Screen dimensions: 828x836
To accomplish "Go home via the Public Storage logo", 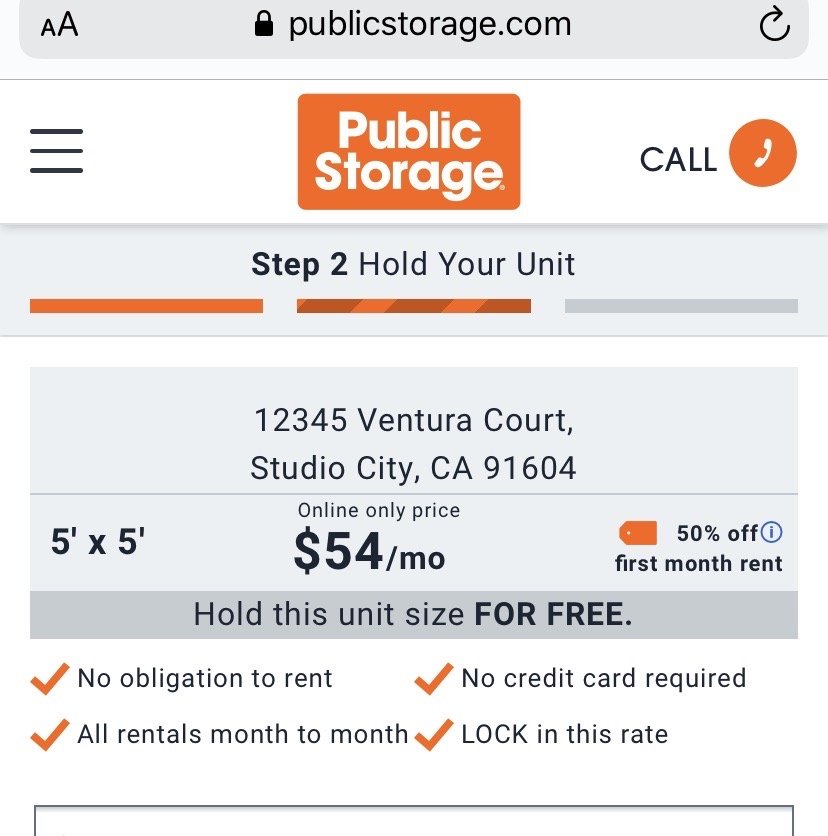I will [409, 152].
